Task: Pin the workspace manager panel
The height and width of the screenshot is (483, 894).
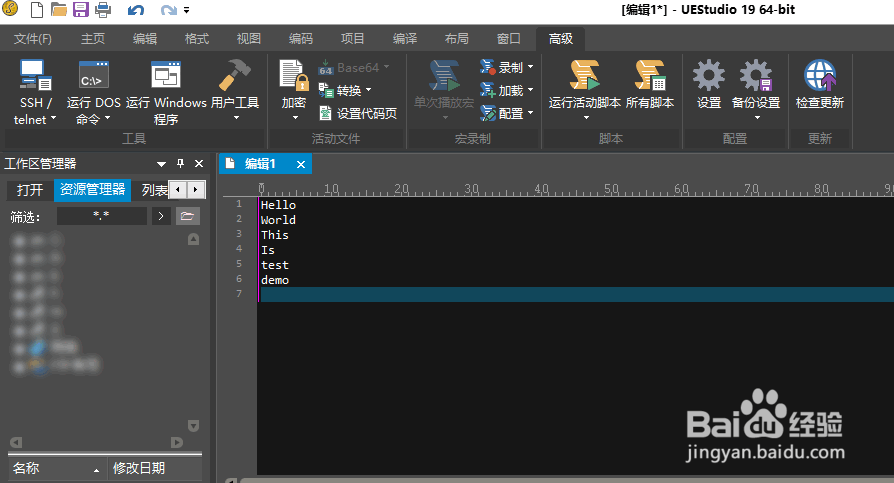Action: click(x=181, y=164)
